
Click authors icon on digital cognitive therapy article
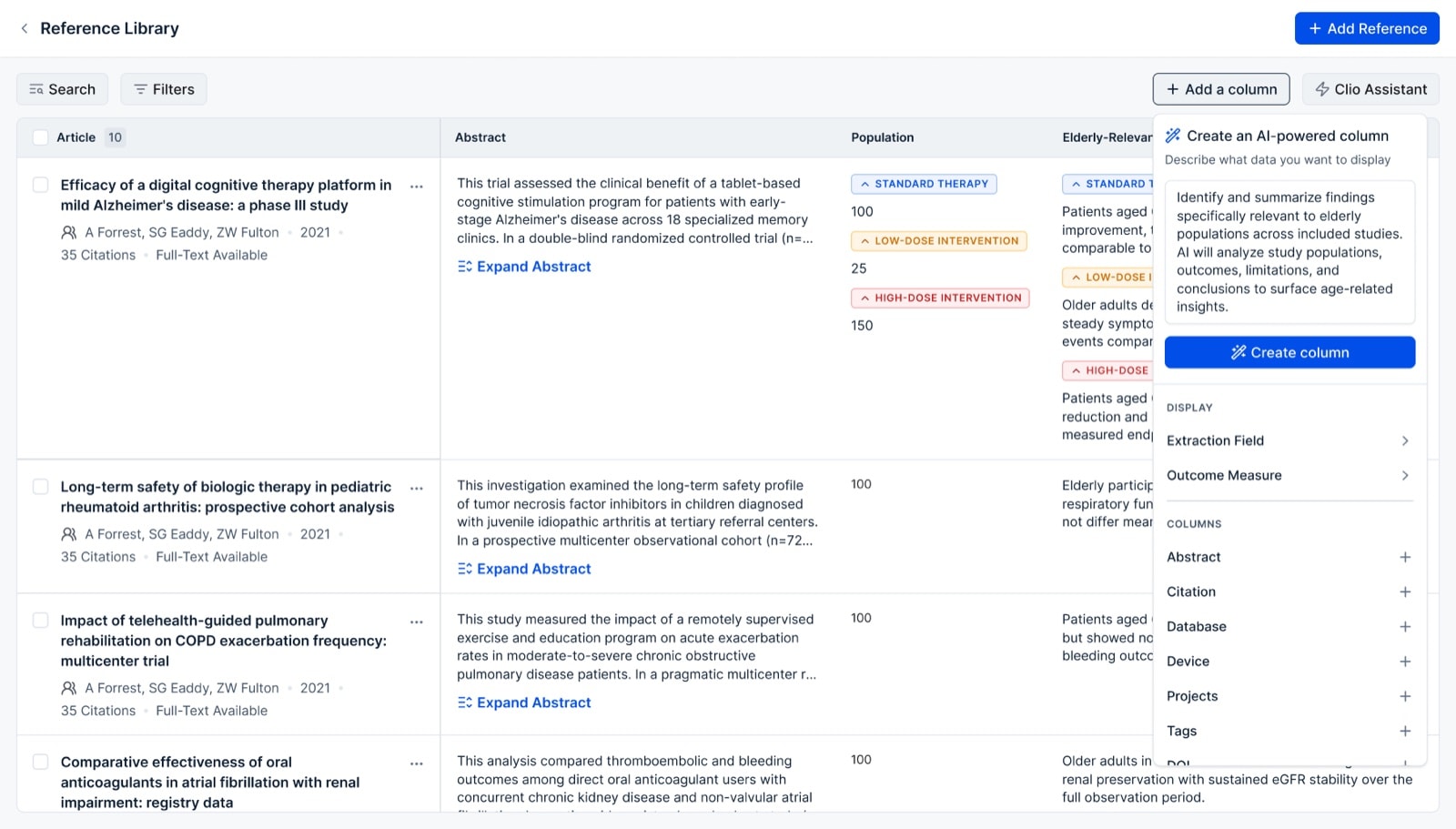click(68, 232)
